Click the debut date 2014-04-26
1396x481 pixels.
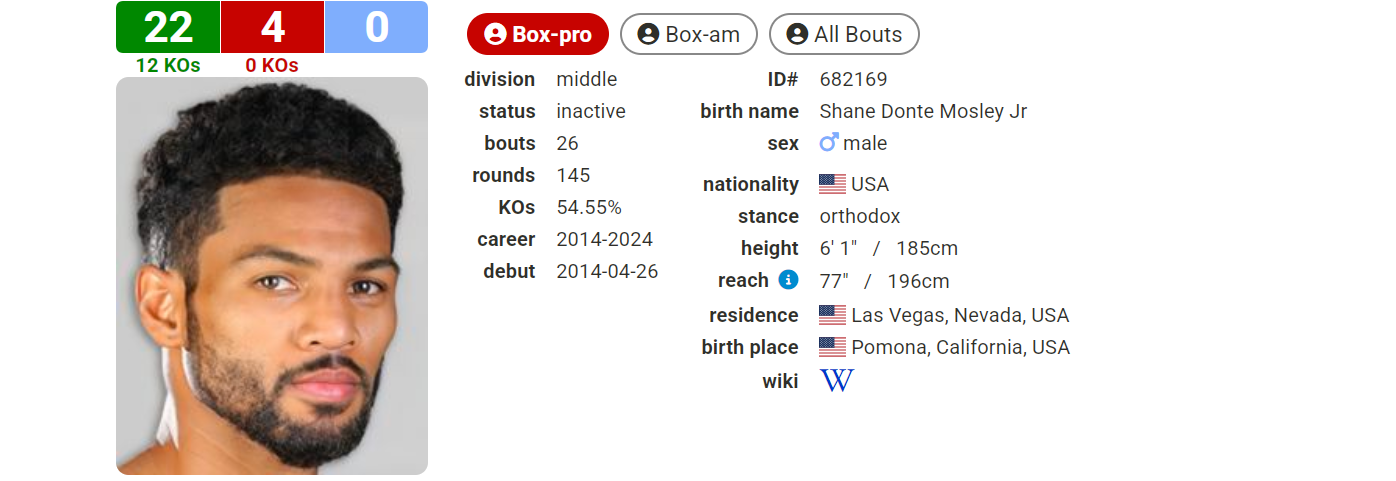click(x=607, y=271)
